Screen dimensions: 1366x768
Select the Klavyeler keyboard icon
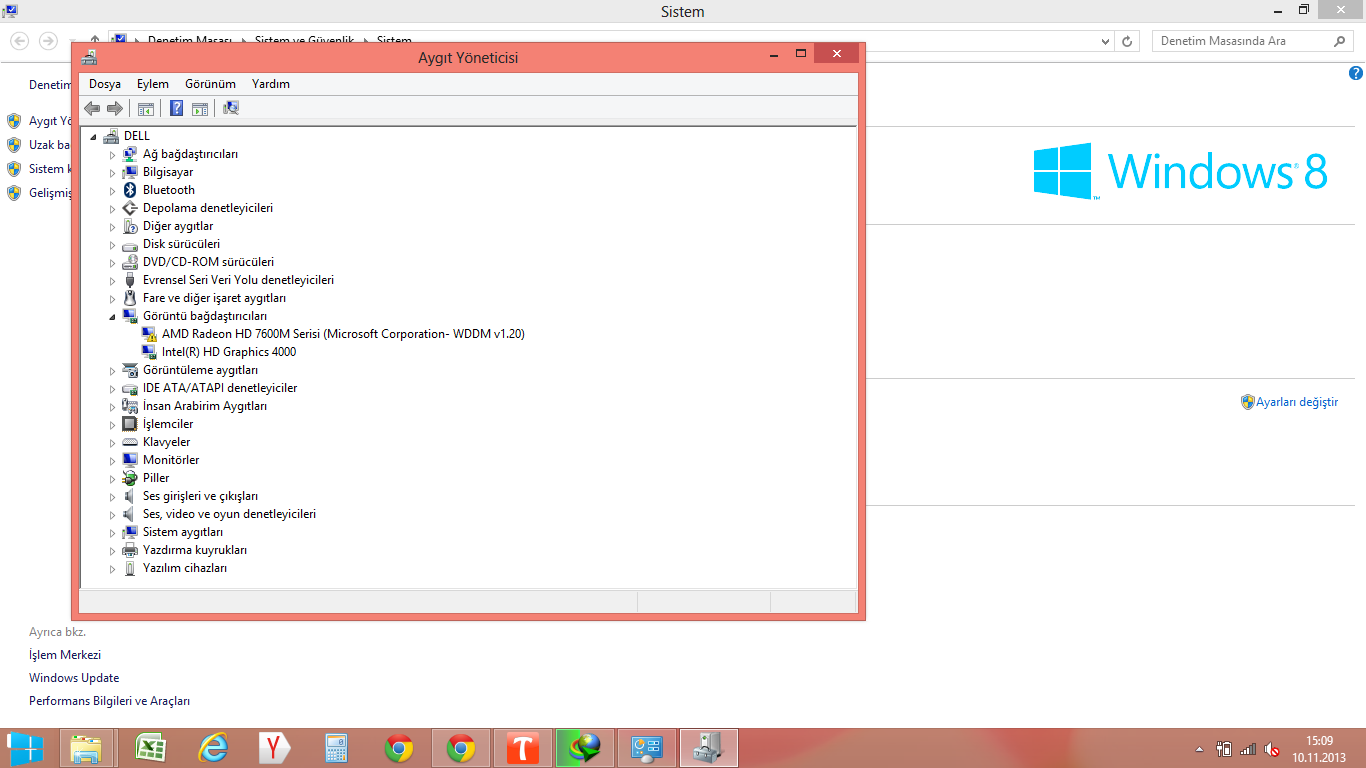[129, 442]
